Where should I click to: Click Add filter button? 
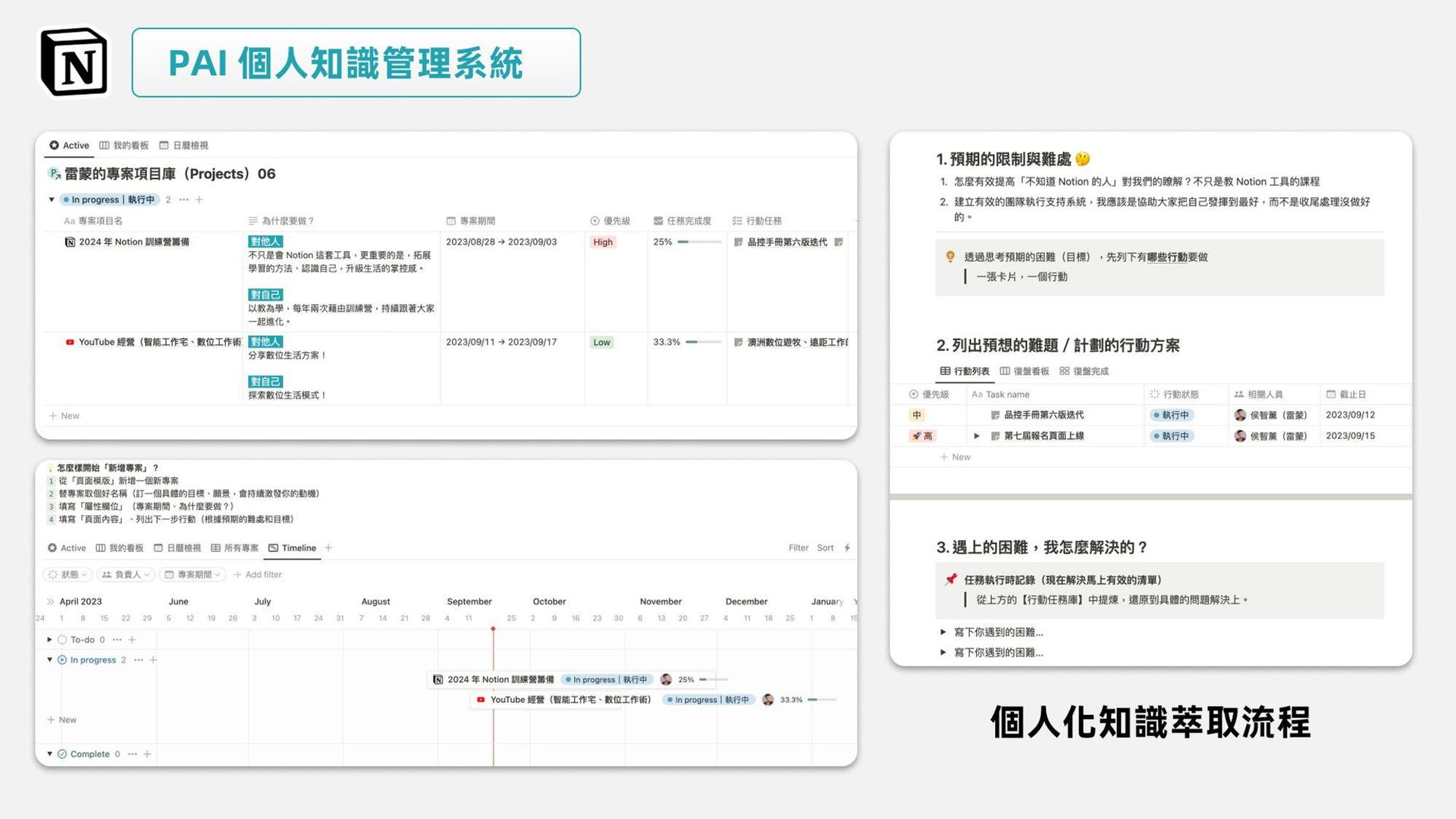point(258,575)
